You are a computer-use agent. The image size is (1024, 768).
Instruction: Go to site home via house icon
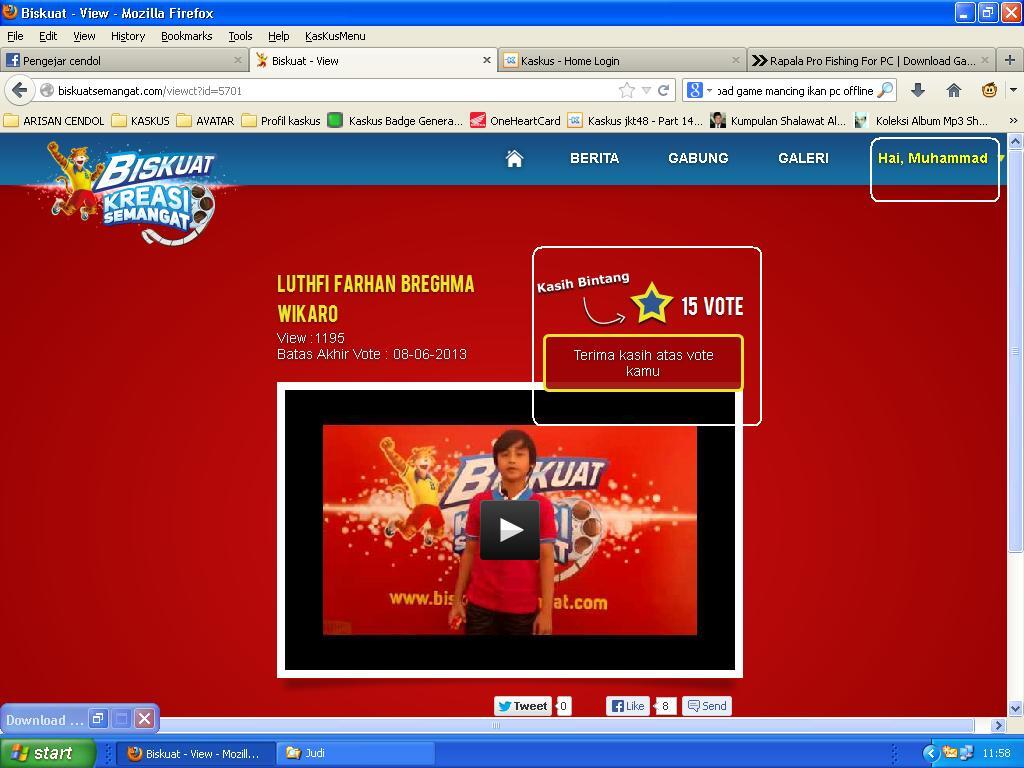515,158
